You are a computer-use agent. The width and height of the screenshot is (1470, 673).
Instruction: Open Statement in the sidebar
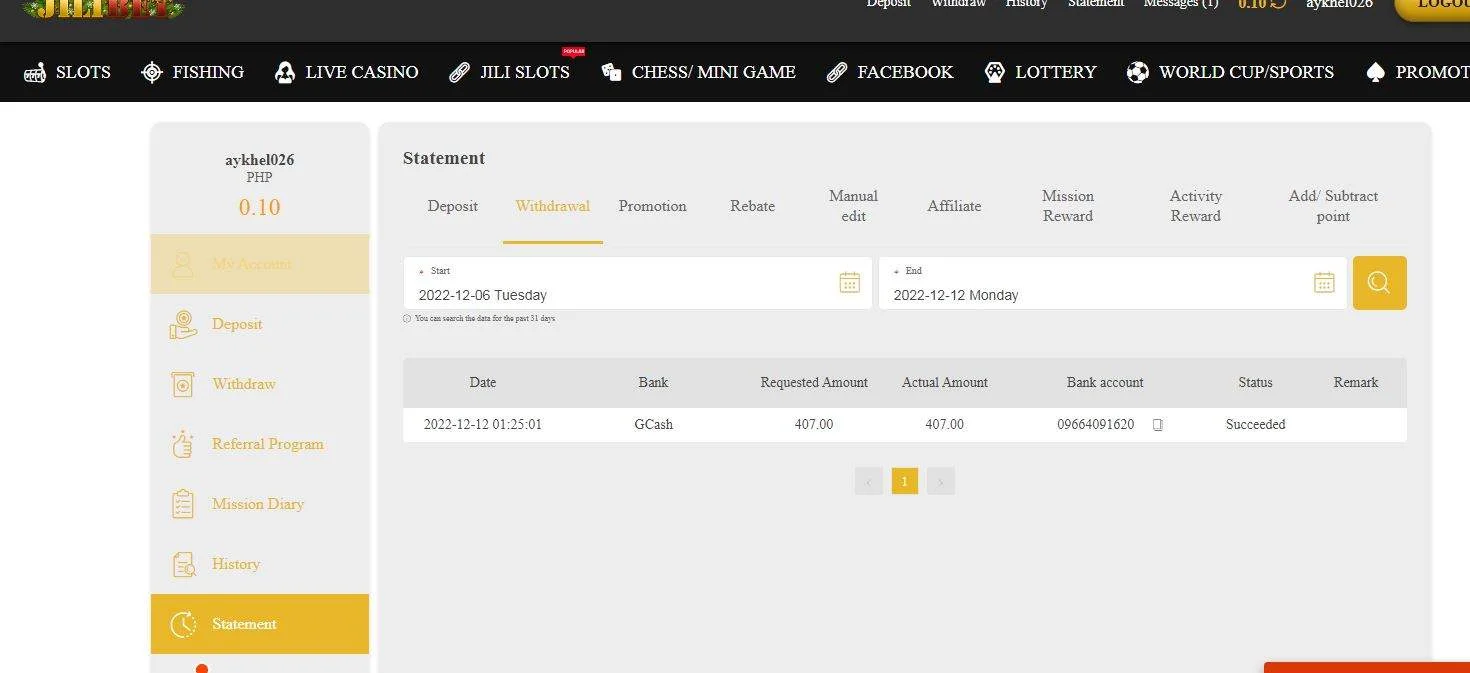(260, 624)
